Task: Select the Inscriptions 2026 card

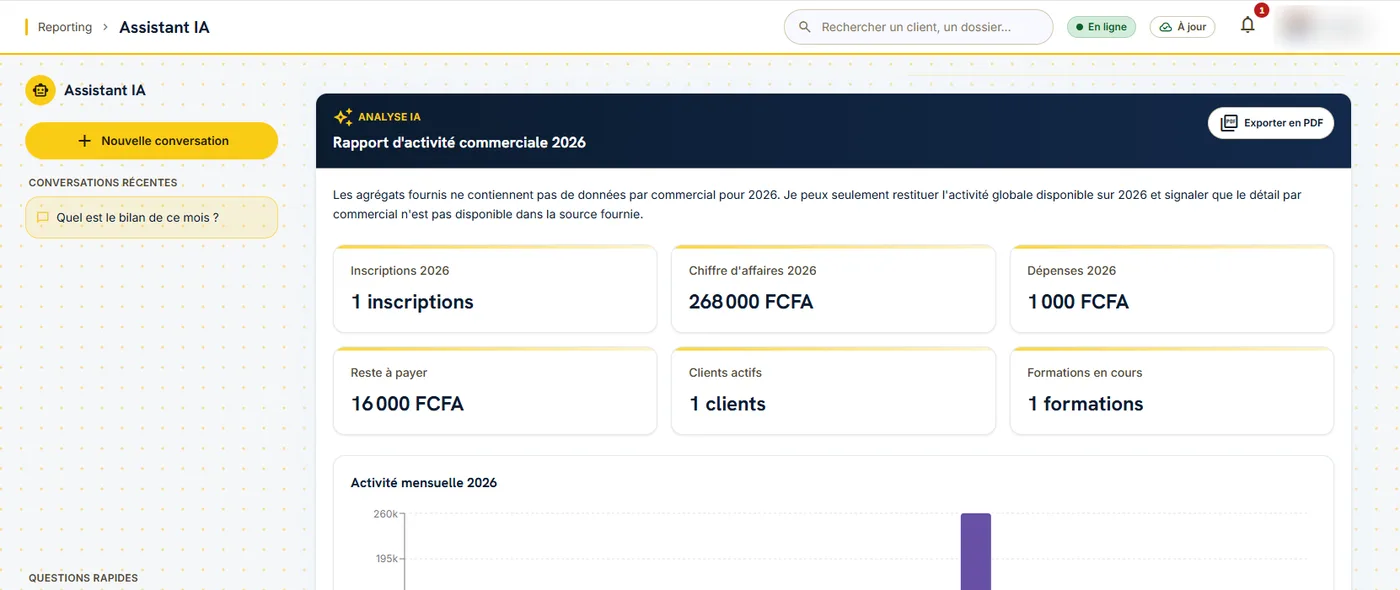Action: [x=495, y=288]
